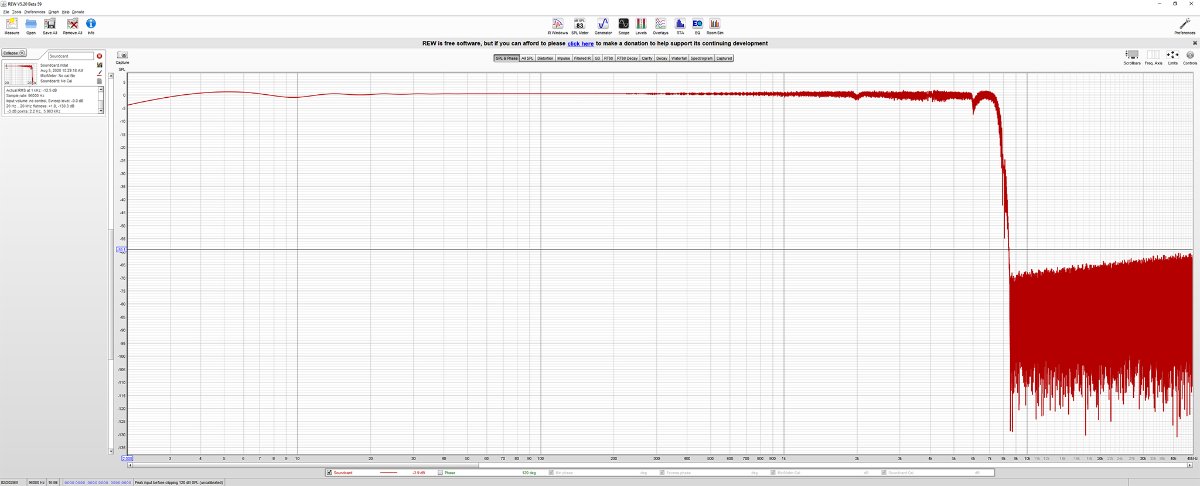Open the Tools menu
The width and height of the screenshot is (1200, 486).
pos(16,11)
